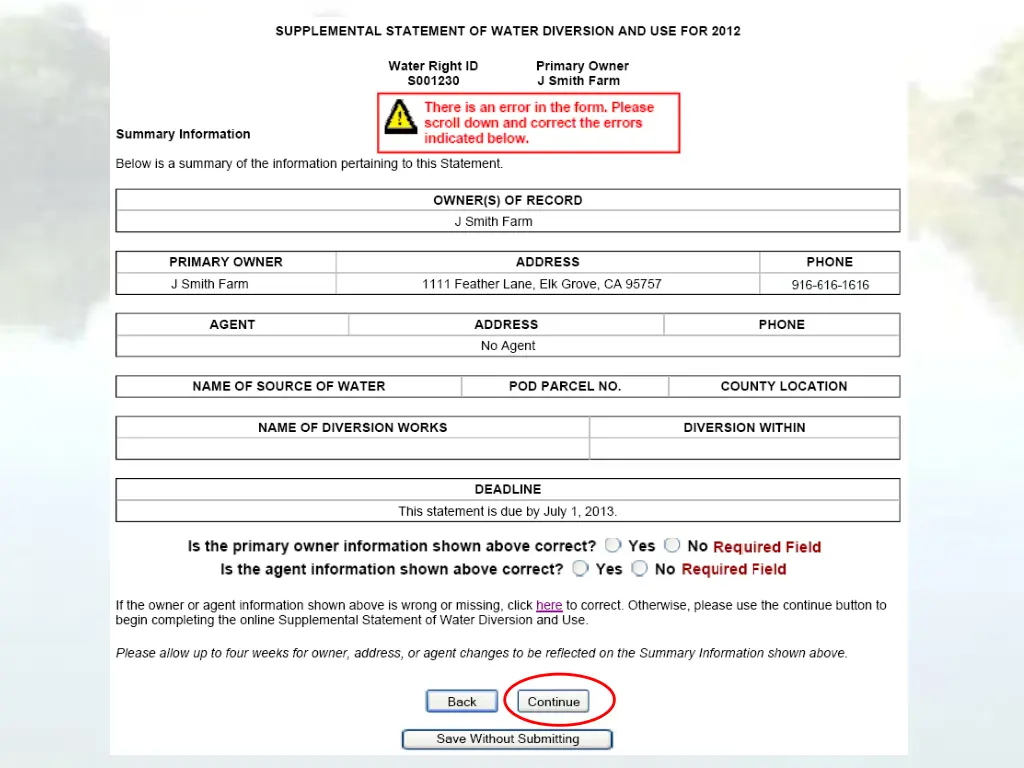Viewport: 1024px width, 768px height.
Task: Click the phone number 916-616-1616
Action: (829, 285)
